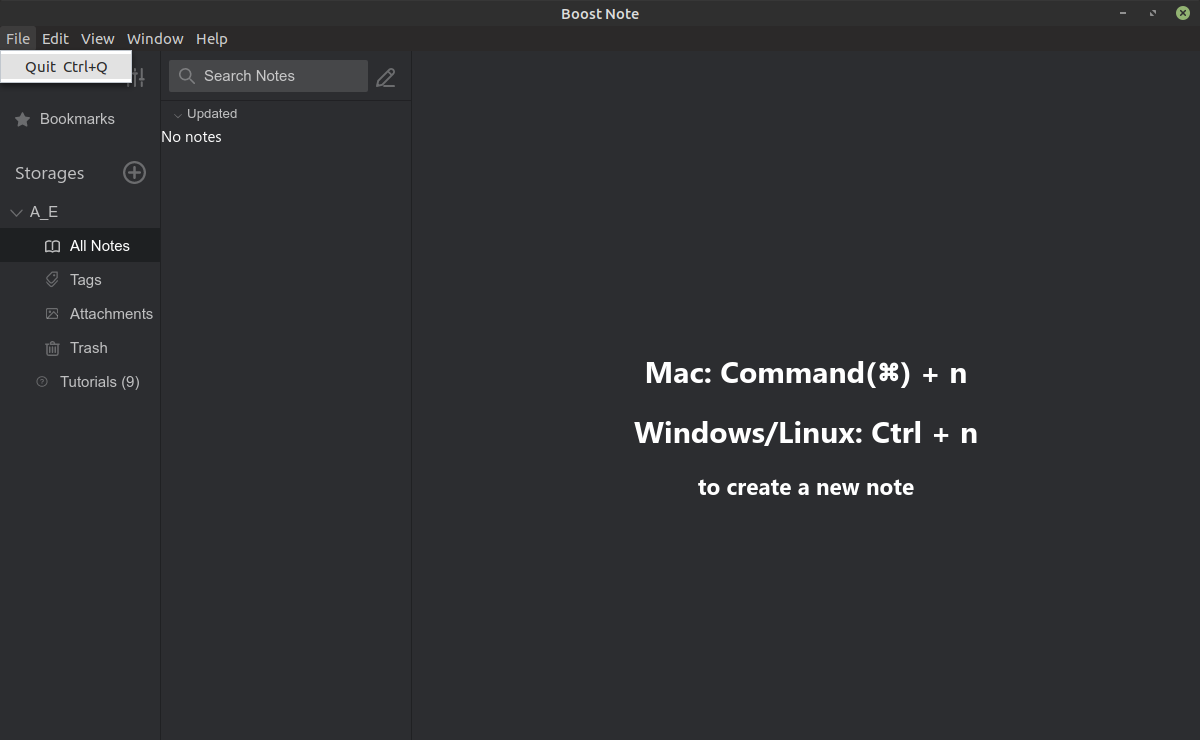Open Attachments via its image icon
Viewport: 1200px width, 740px height.
click(51, 313)
